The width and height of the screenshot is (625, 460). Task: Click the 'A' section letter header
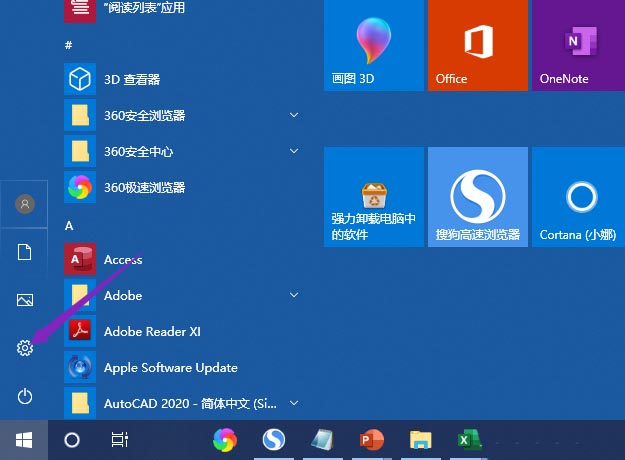[69, 226]
